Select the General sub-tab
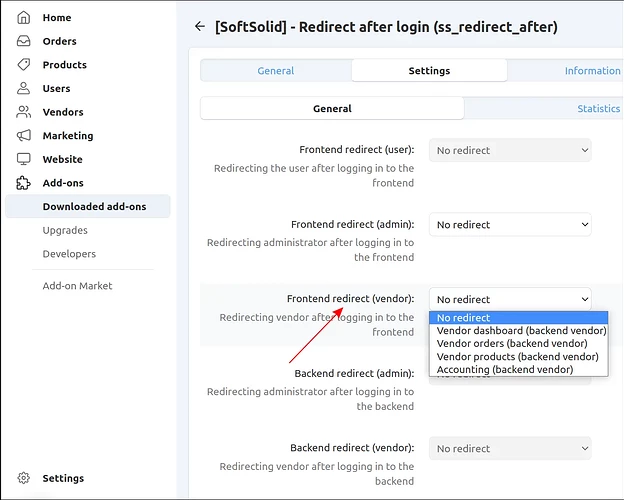The width and height of the screenshot is (624, 500). coord(332,108)
